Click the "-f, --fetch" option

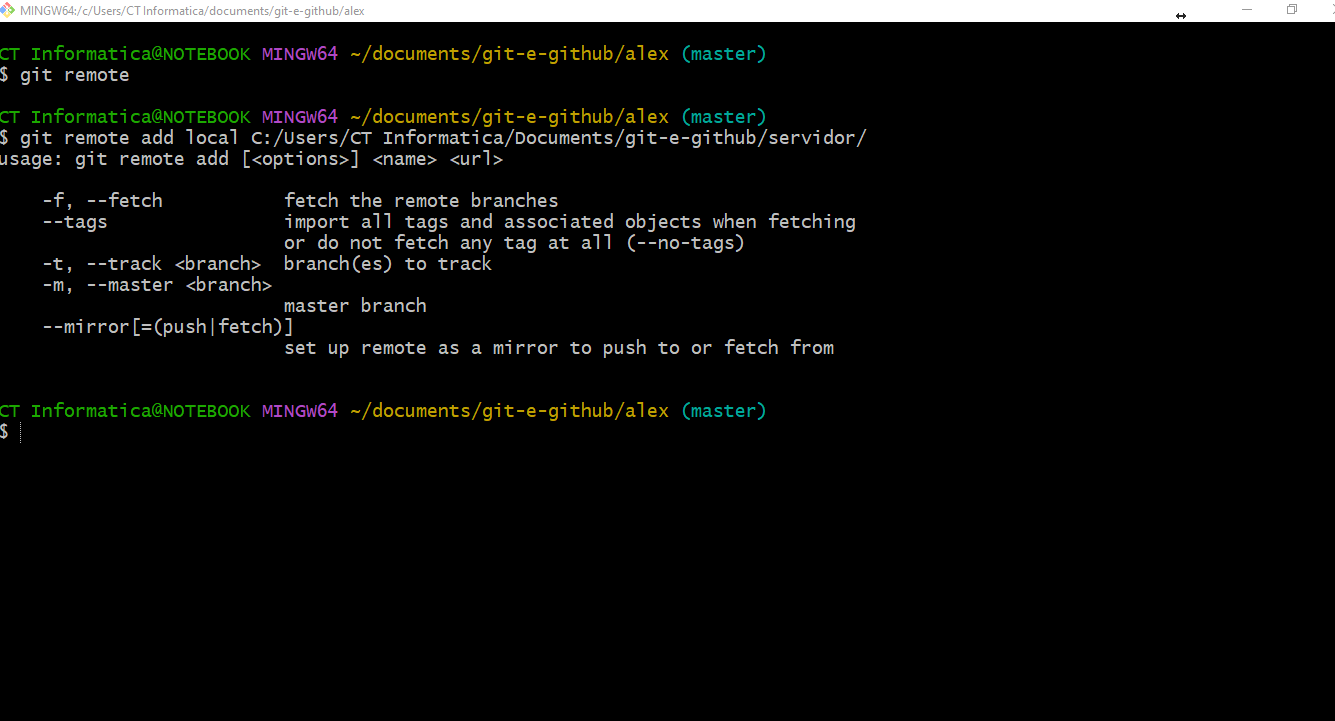tap(102, 201)
